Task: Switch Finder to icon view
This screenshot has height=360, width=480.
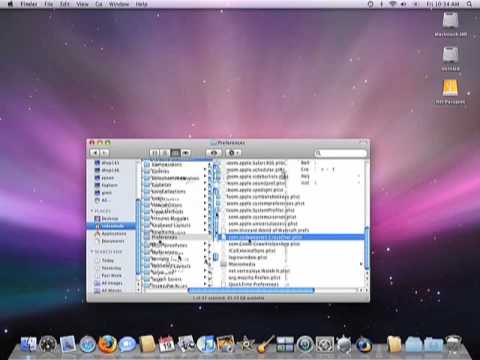Action: pos(154,153)
